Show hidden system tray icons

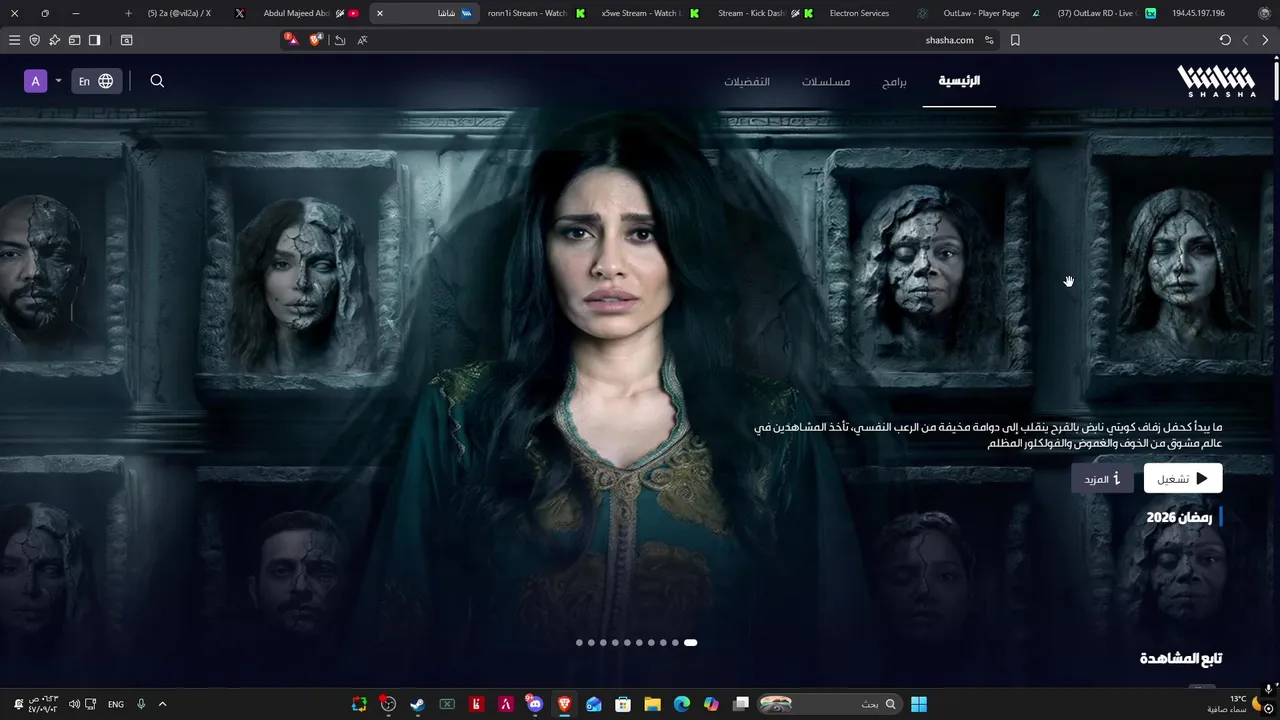[x=162, y=704]
